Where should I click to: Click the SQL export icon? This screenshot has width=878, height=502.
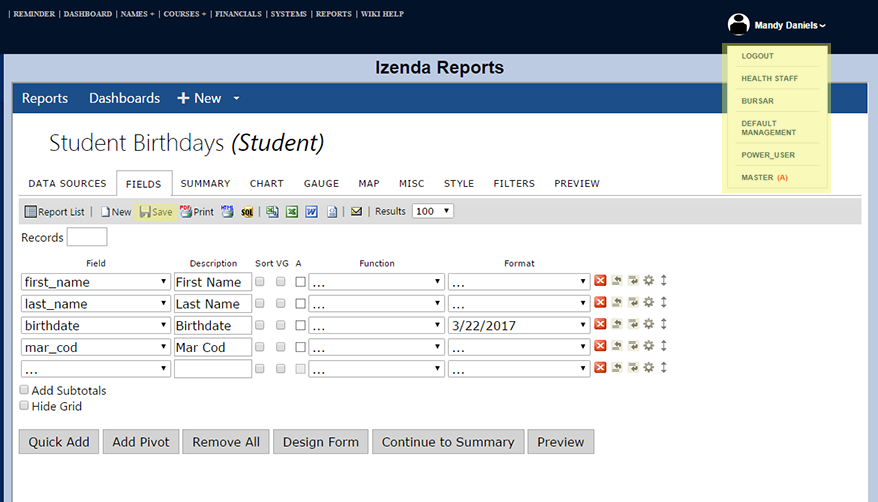coord(247,212)
